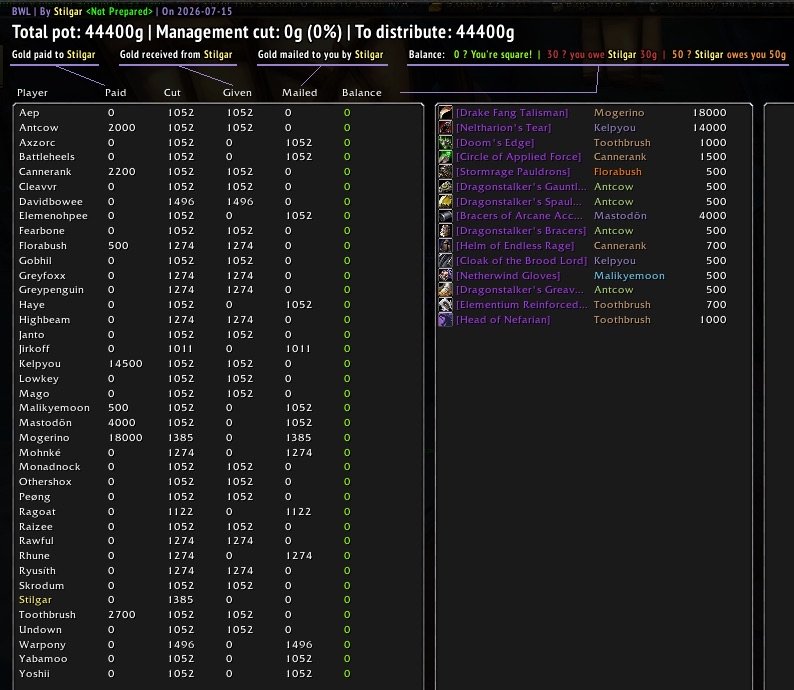Click 'Management cut: 0g (0%)' text

(x=249, y=32)
